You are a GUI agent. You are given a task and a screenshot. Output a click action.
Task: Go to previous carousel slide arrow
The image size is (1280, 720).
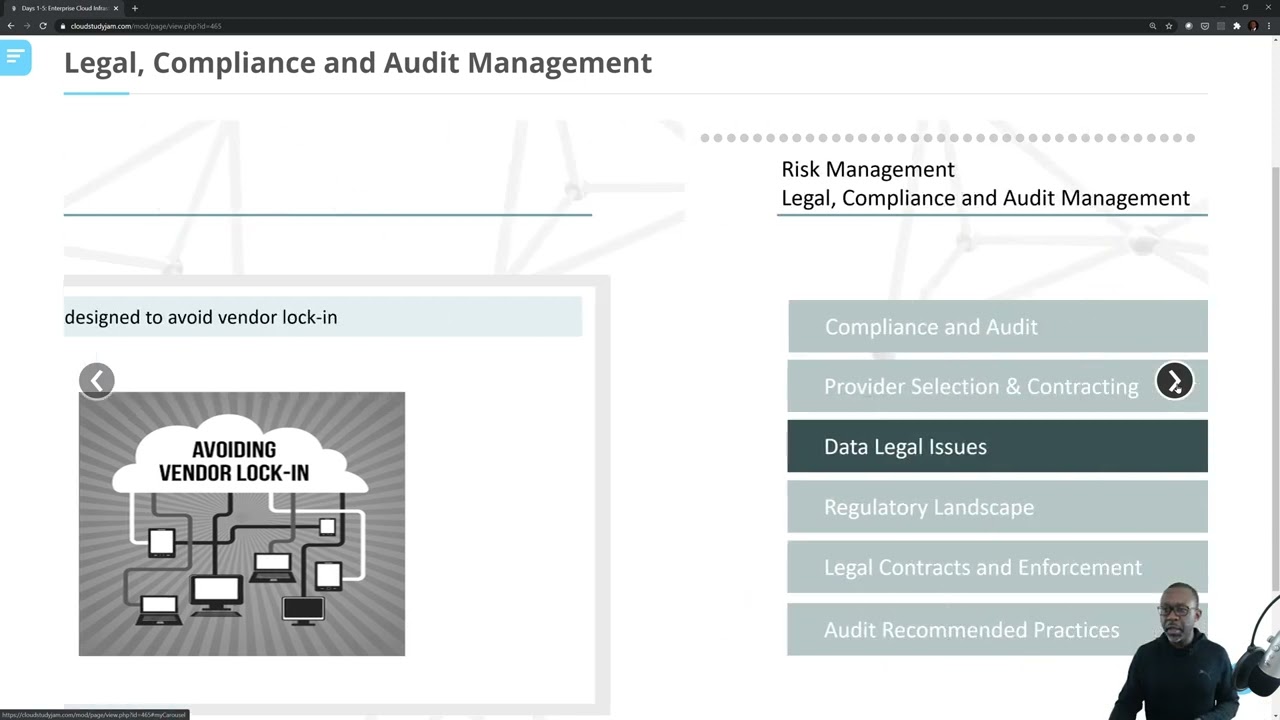point(97,380)
